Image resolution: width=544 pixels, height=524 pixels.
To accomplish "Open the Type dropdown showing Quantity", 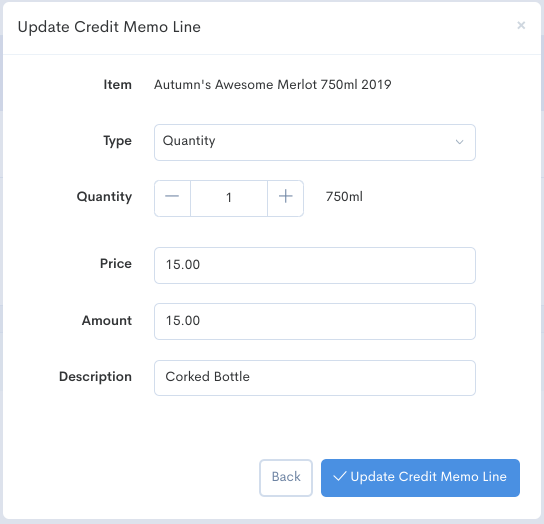I will pos(315,142).
